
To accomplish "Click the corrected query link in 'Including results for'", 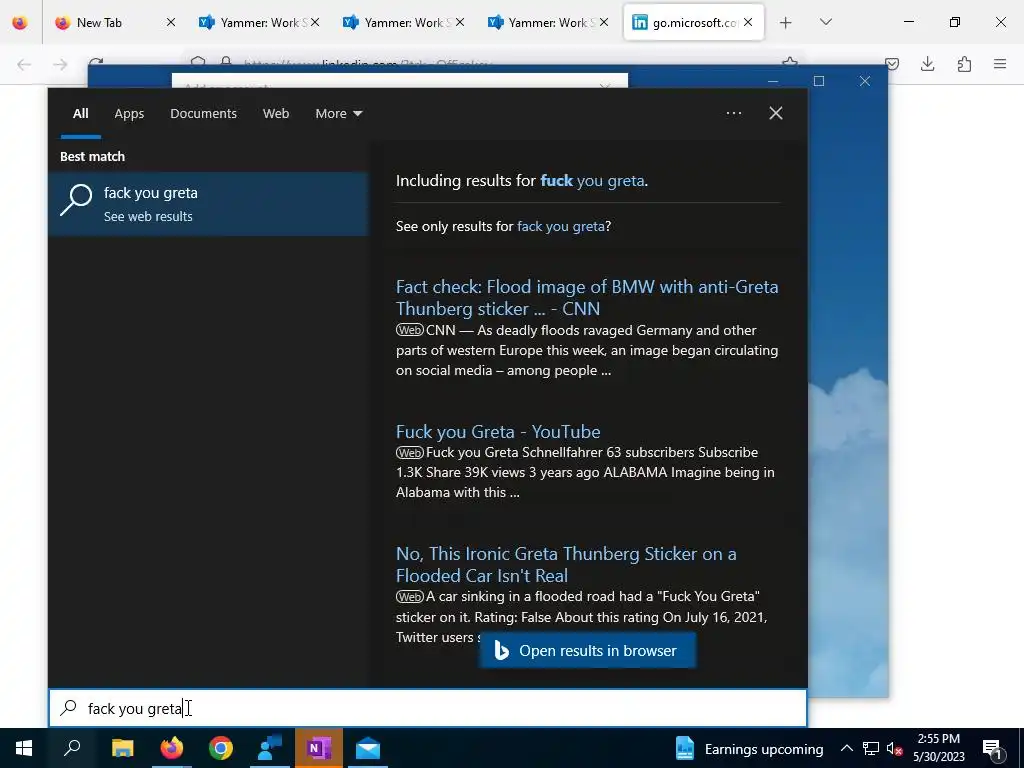I will point(592,180).
